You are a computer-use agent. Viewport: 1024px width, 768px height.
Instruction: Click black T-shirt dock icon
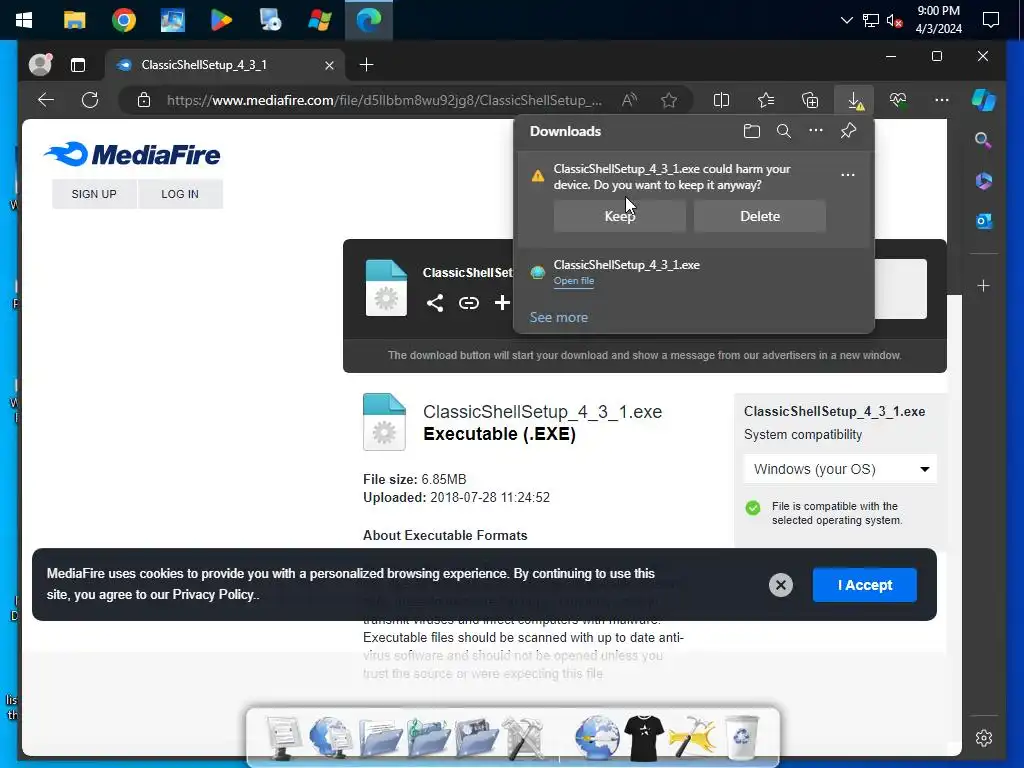pyautogui.click(x=644, y=737)
